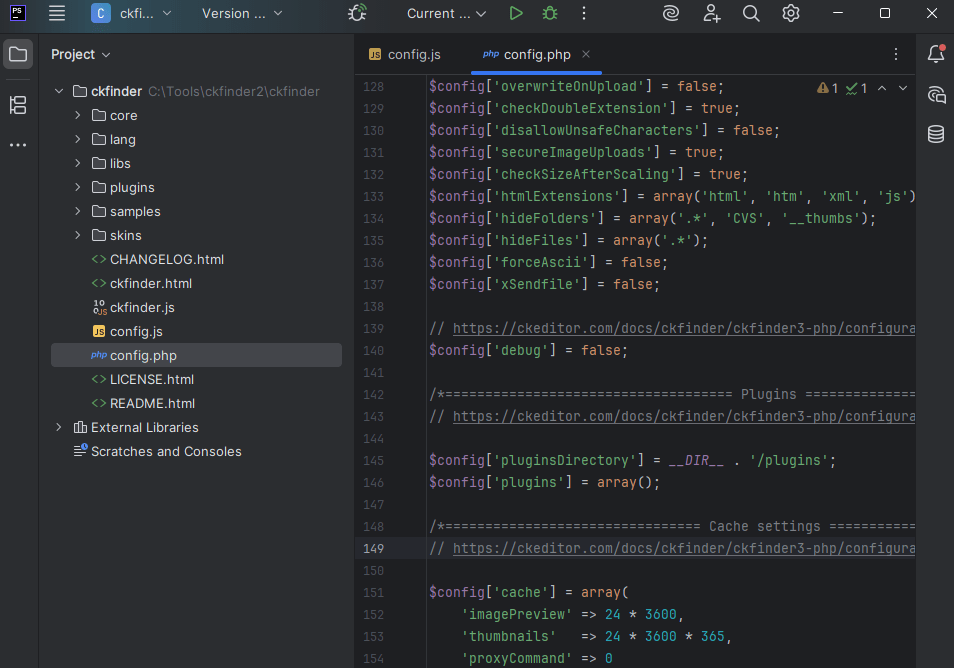The image size is (954, 668).
Task: Go to previous highlighted problem arrow
Action: 882,88
